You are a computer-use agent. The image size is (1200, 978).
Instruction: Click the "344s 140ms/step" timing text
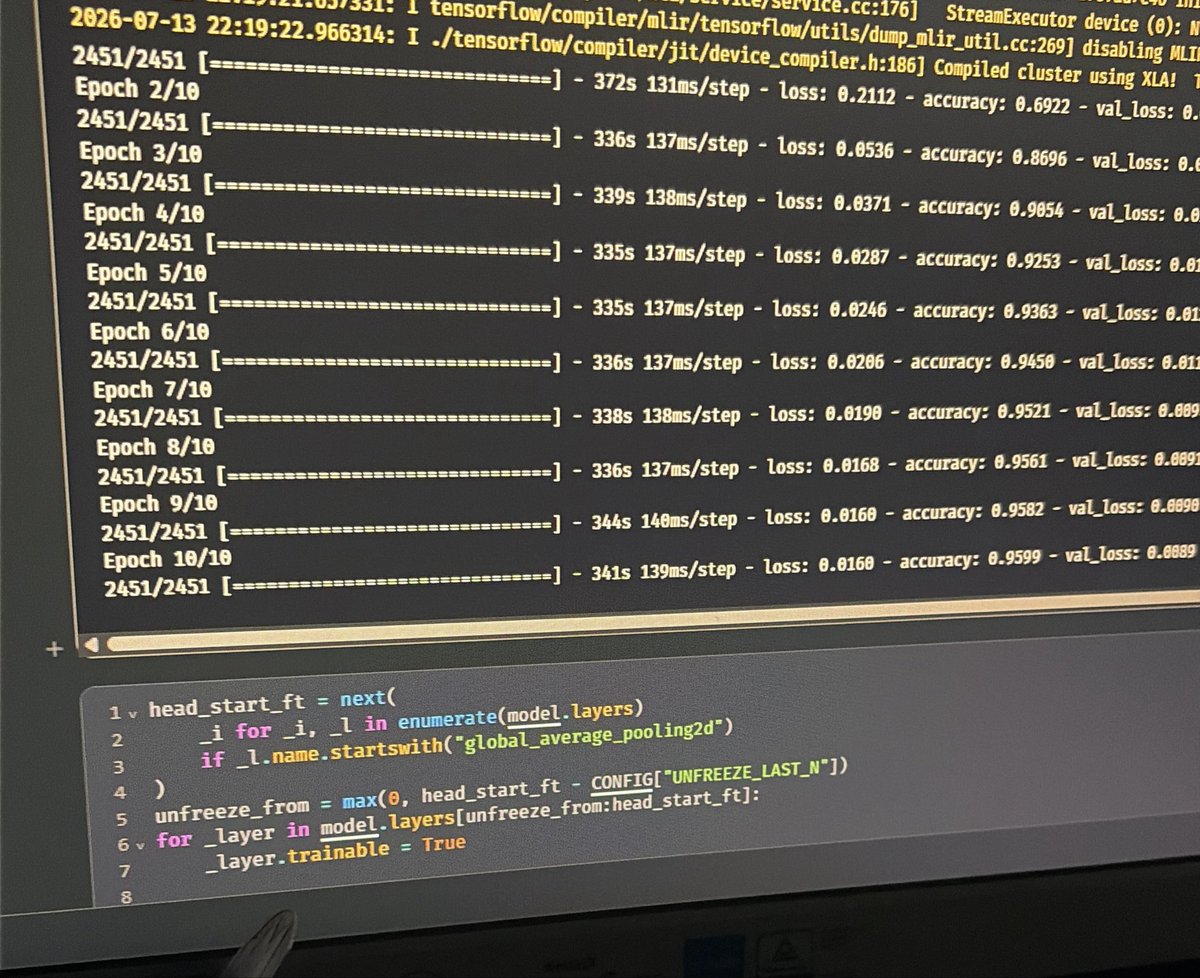(x=662, y=519)
